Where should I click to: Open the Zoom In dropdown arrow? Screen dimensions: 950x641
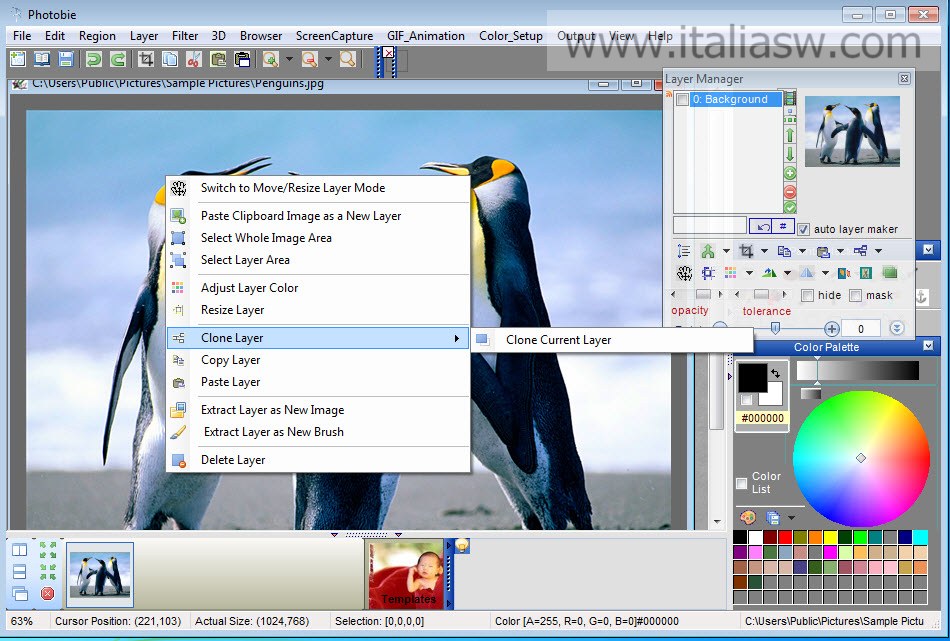pyautogui.click(x=289, y=59)
